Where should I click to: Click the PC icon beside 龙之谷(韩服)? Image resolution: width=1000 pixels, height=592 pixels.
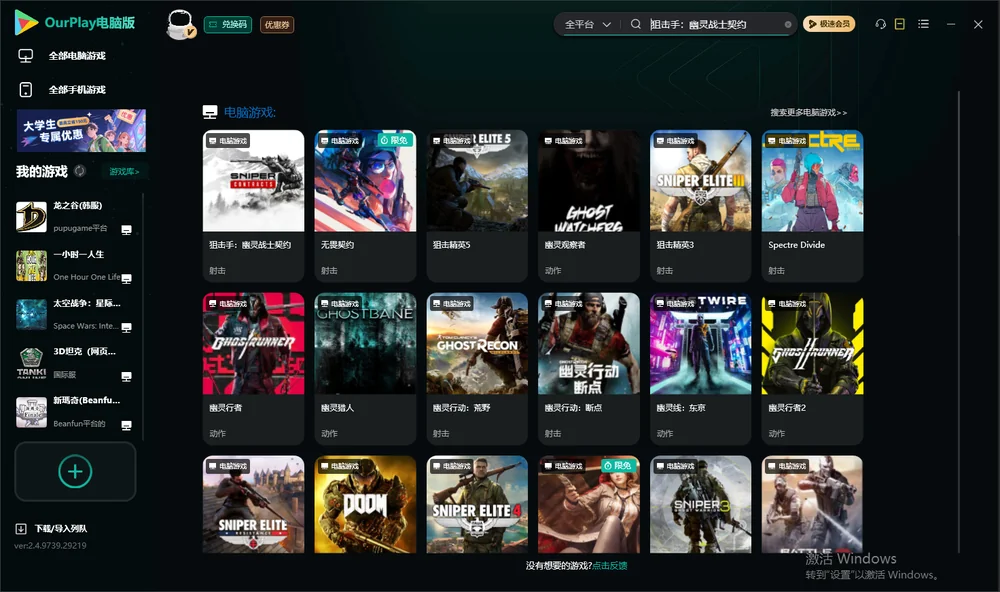(x=126, y=230)
